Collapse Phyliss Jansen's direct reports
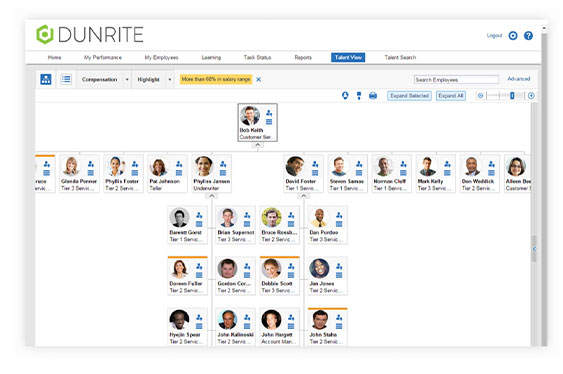 tap(211, 196)
